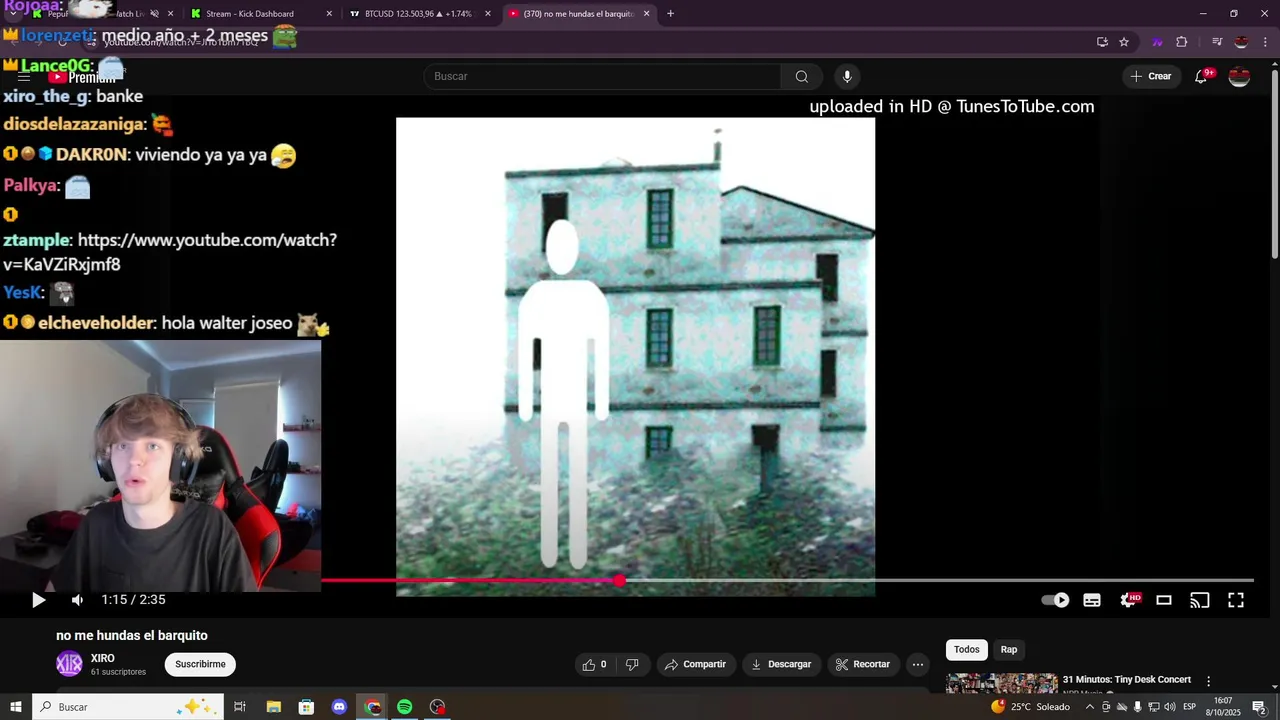Subscribe with the Suscribirme button
1280x720 pixels.
click(200, 664)
